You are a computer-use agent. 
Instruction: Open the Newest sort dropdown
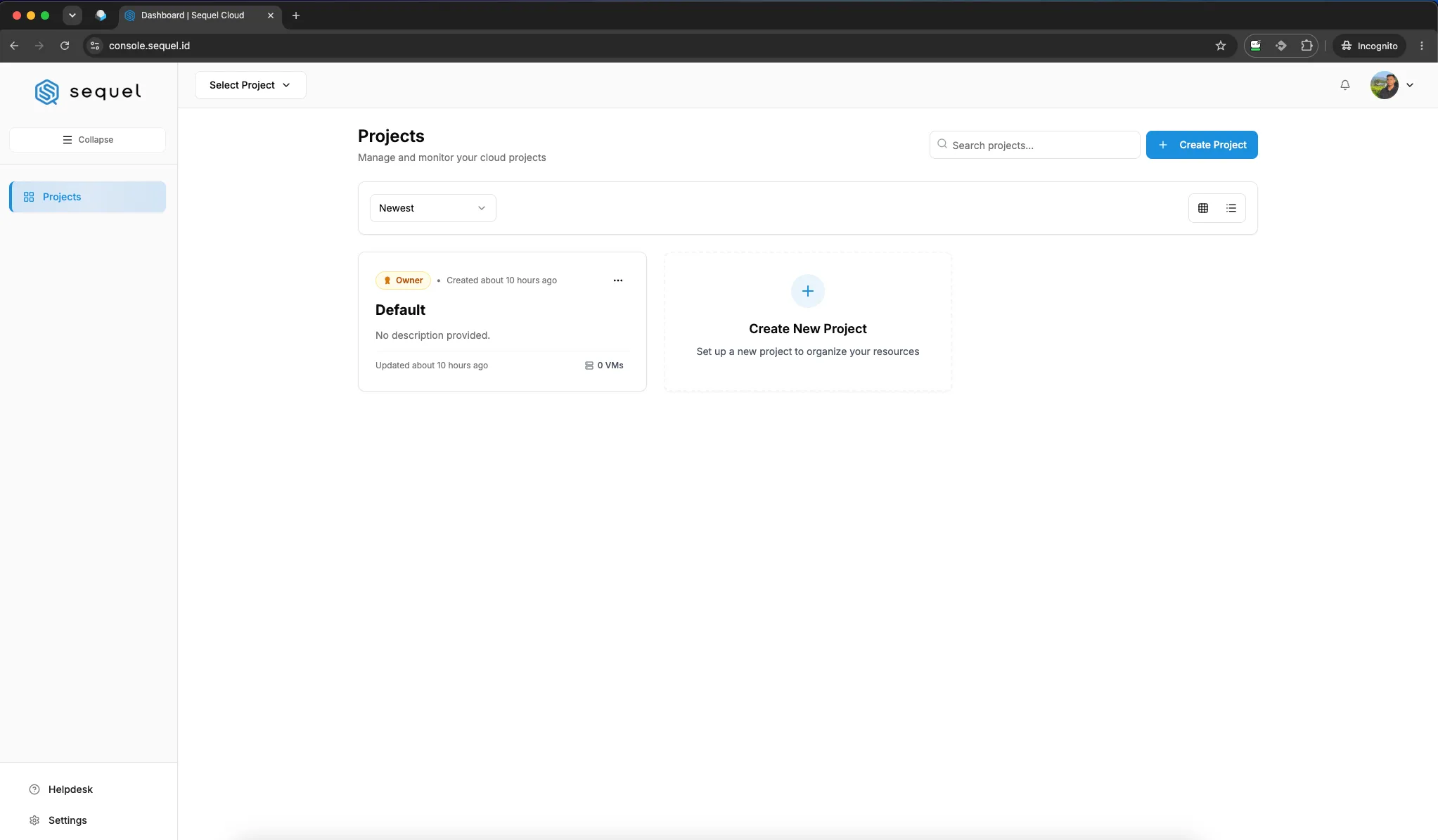pos(433,208)
